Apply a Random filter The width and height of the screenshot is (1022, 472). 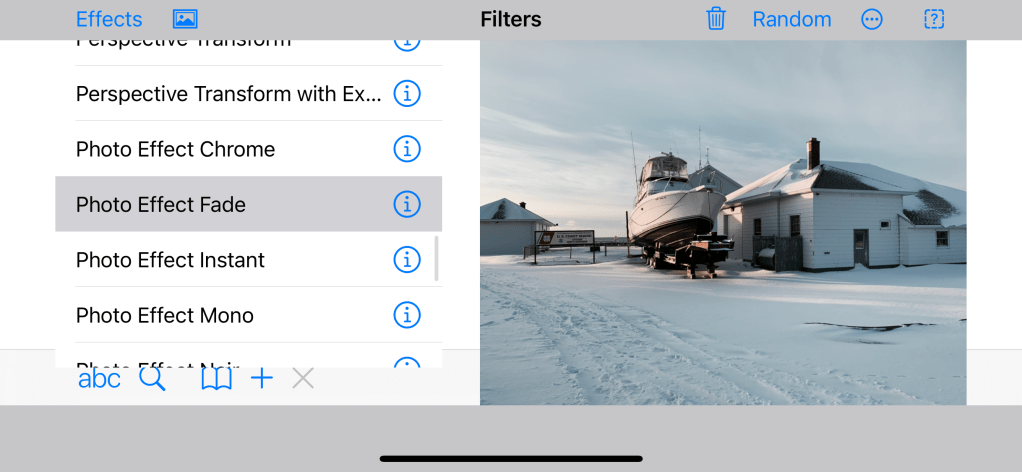[x=791, y=19]
